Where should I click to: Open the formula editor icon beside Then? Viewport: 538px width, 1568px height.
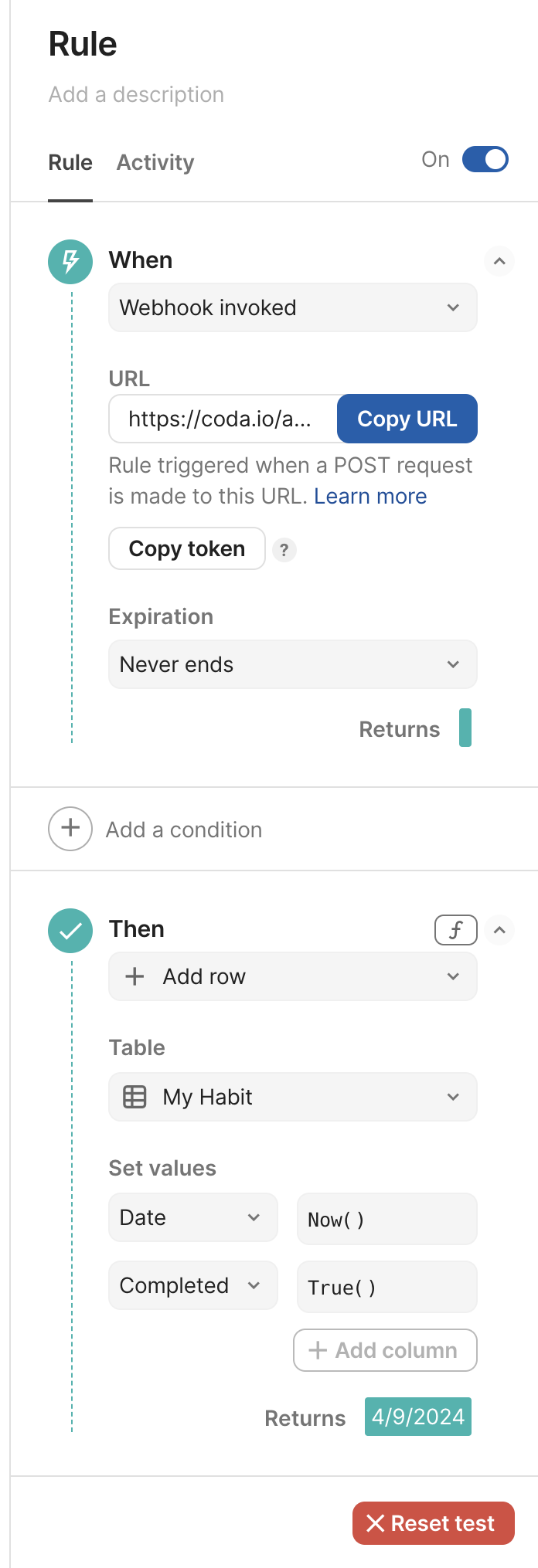pos(455,930)
